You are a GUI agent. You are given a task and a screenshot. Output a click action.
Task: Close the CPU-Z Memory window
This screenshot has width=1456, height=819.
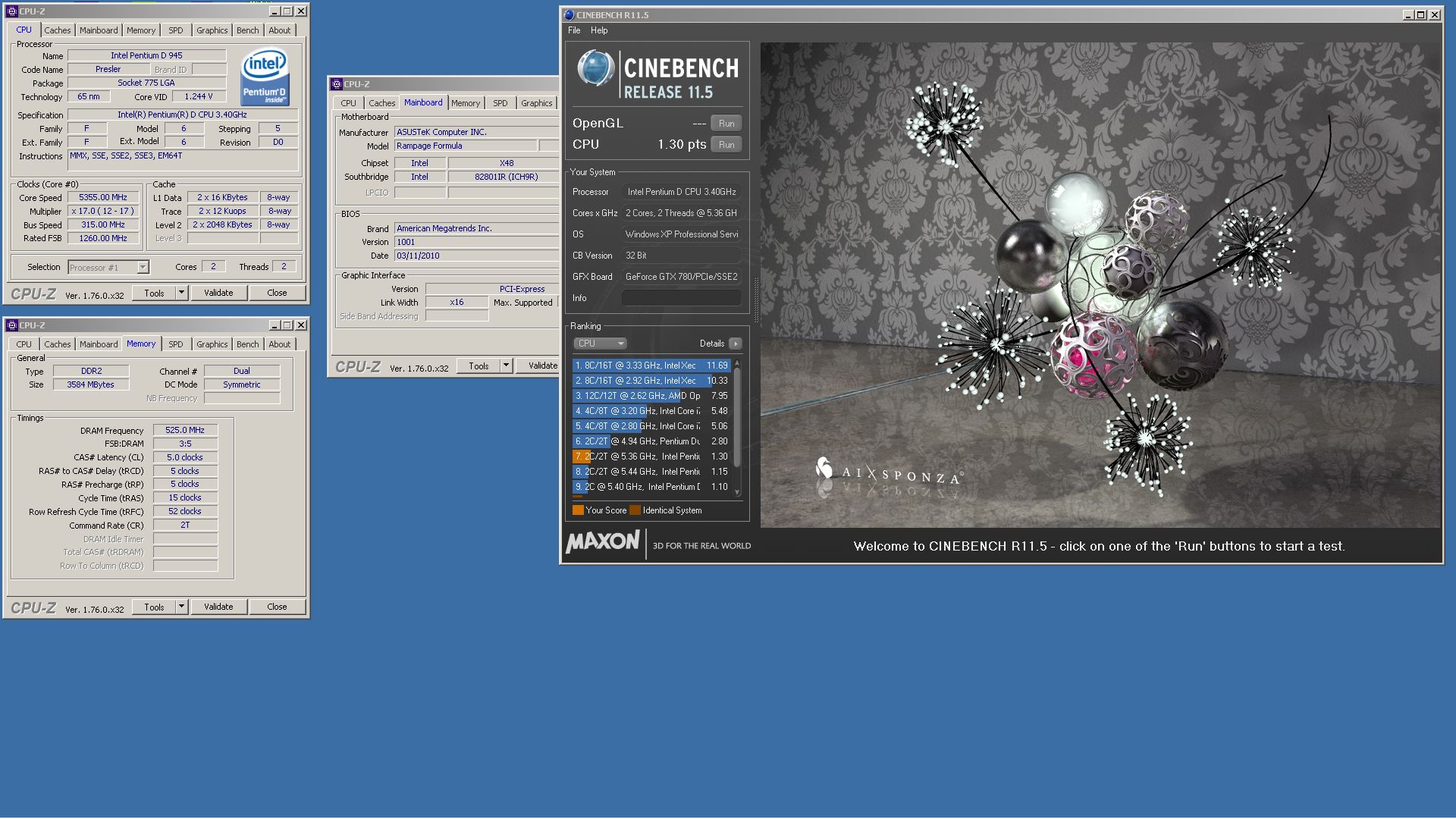301,325
